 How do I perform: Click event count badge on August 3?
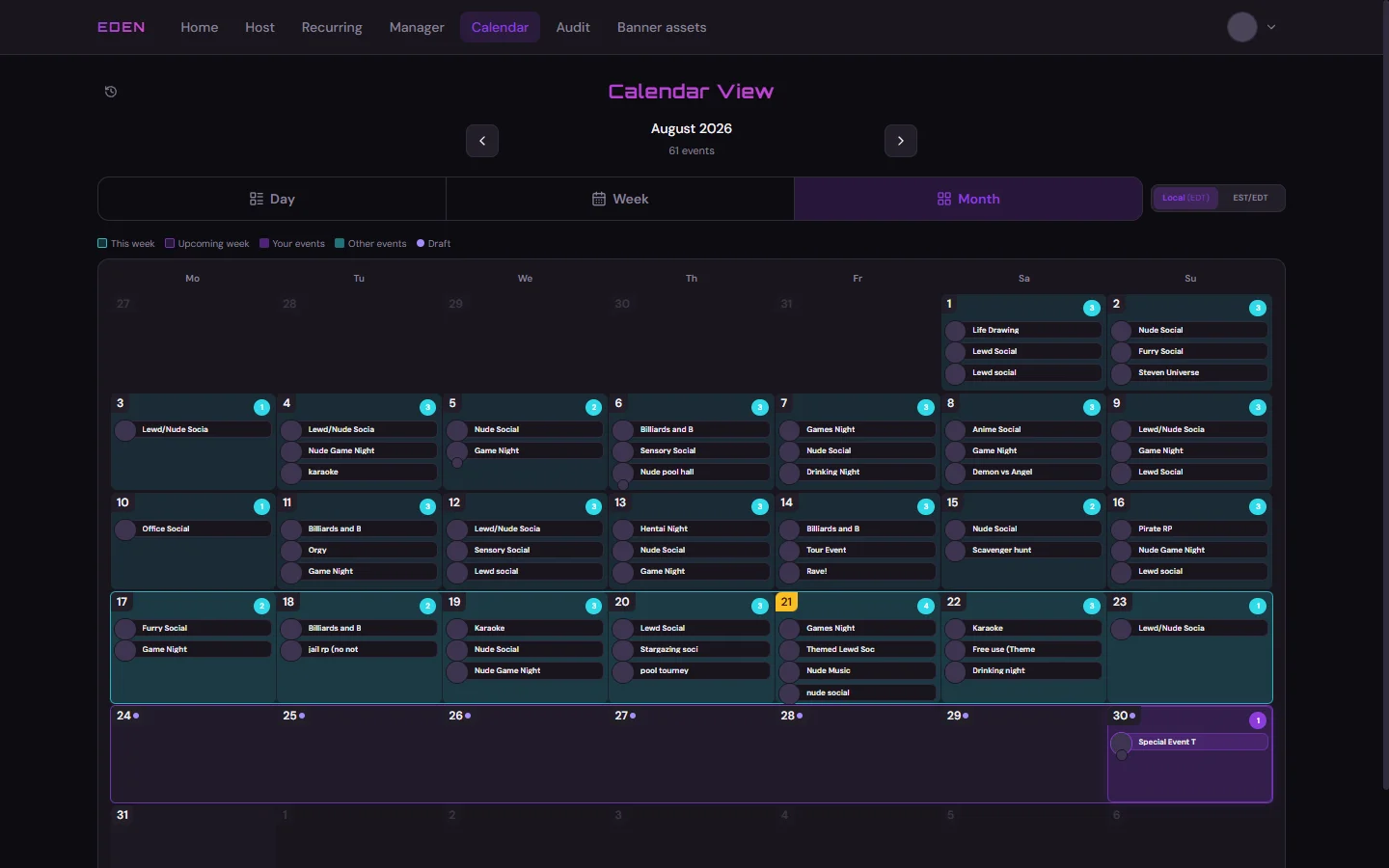click(261, 407)
